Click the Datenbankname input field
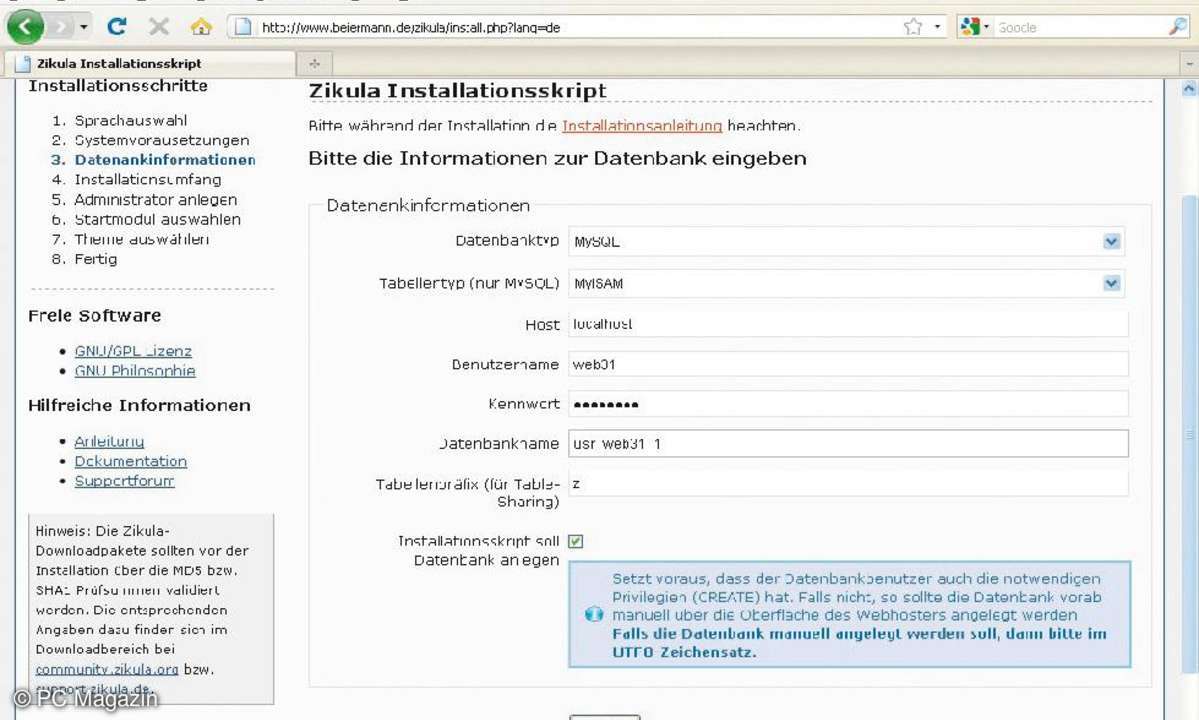The height and width of the screenshot is (720, 1199). pos(848,444)
